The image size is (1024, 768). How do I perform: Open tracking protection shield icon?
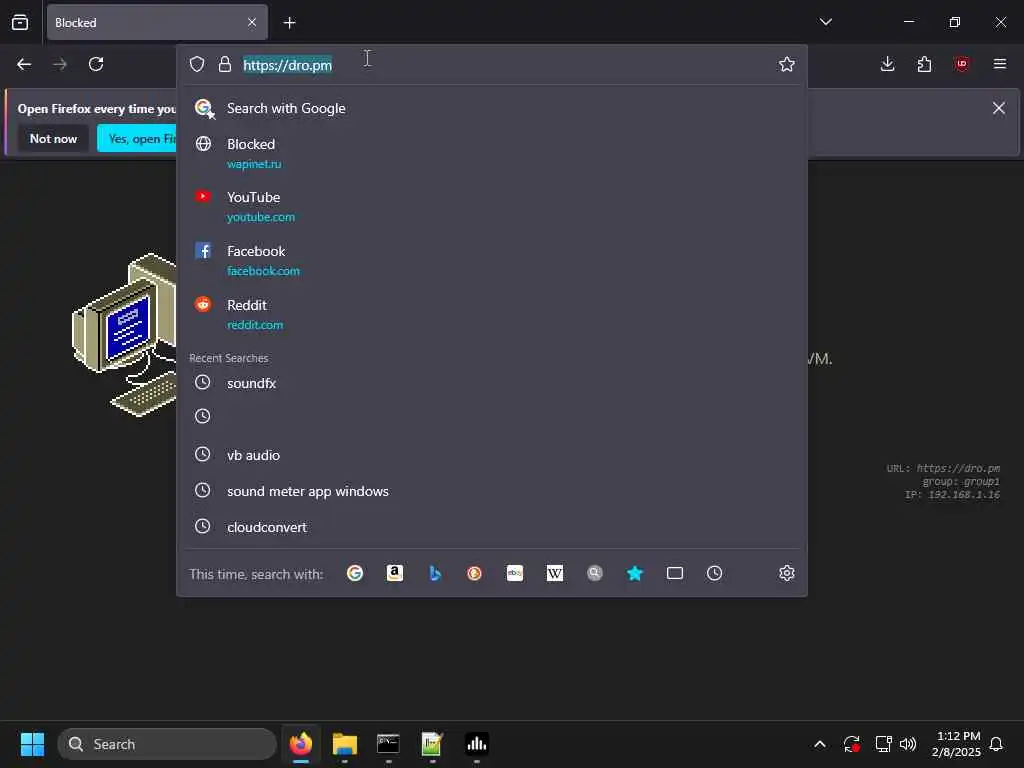(197, 64)
